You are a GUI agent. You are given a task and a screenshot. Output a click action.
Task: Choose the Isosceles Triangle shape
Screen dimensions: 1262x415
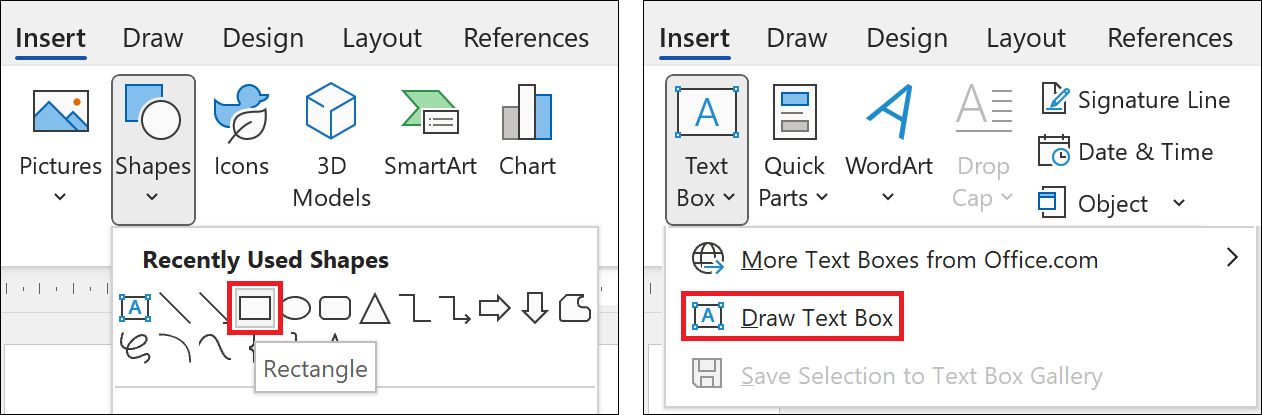(x=374, y=309)
